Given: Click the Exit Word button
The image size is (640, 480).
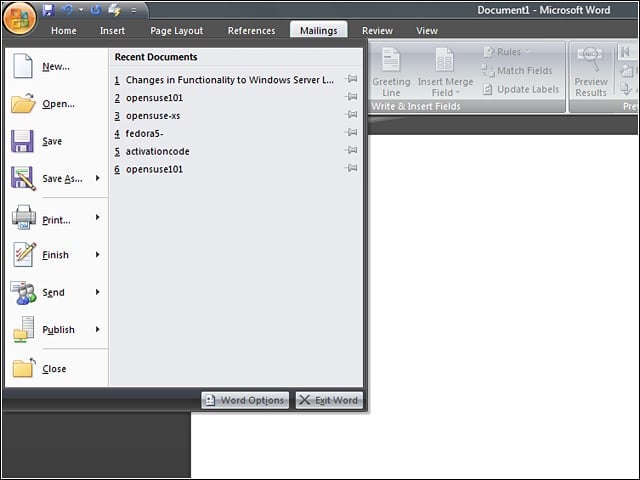Looking at the screenshot, I should click(329, 400).
